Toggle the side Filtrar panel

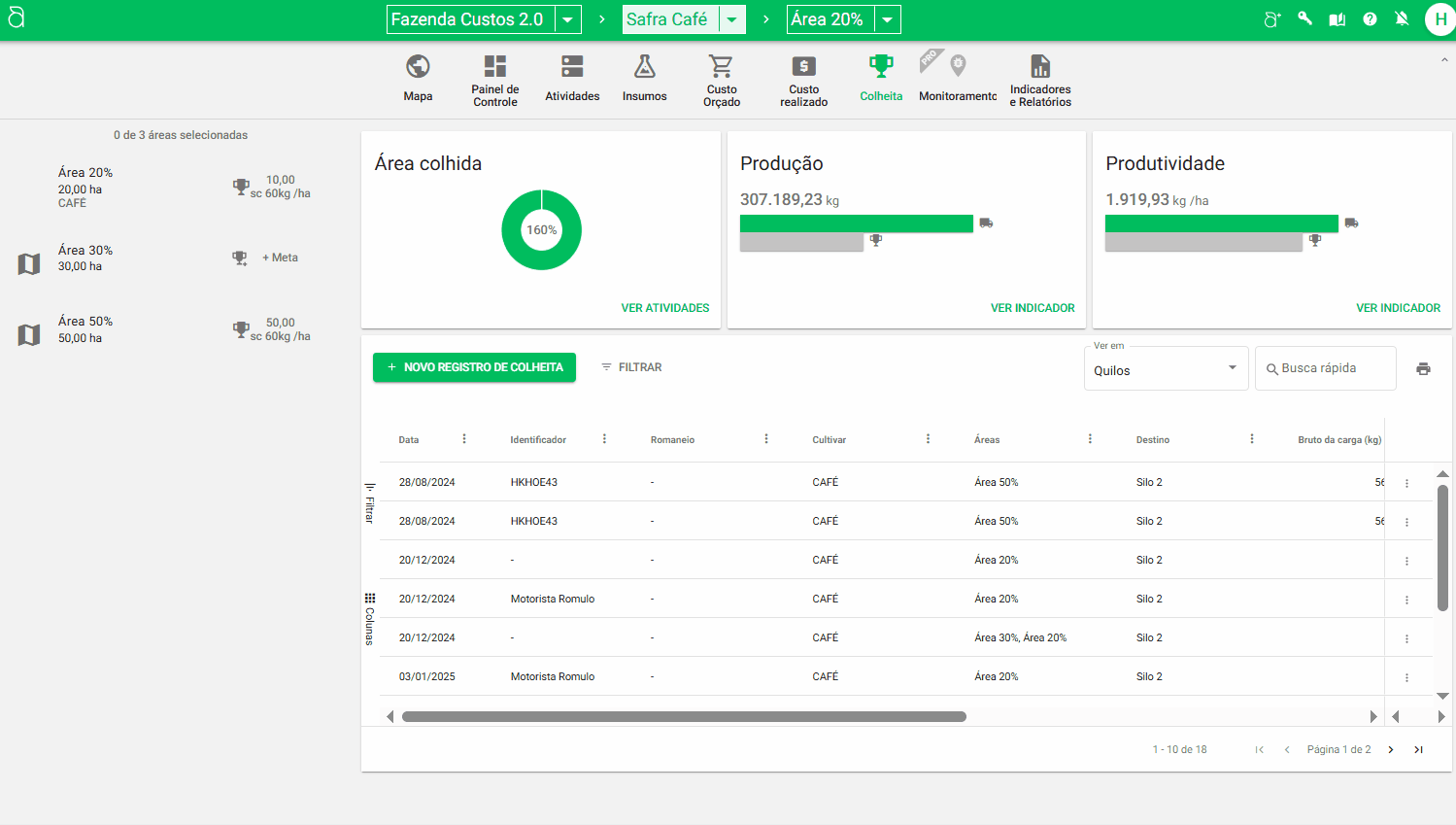[369, 503]
